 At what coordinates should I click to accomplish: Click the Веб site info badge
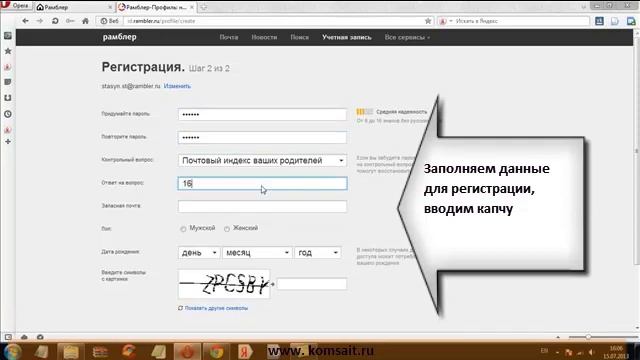click(109, 21)
